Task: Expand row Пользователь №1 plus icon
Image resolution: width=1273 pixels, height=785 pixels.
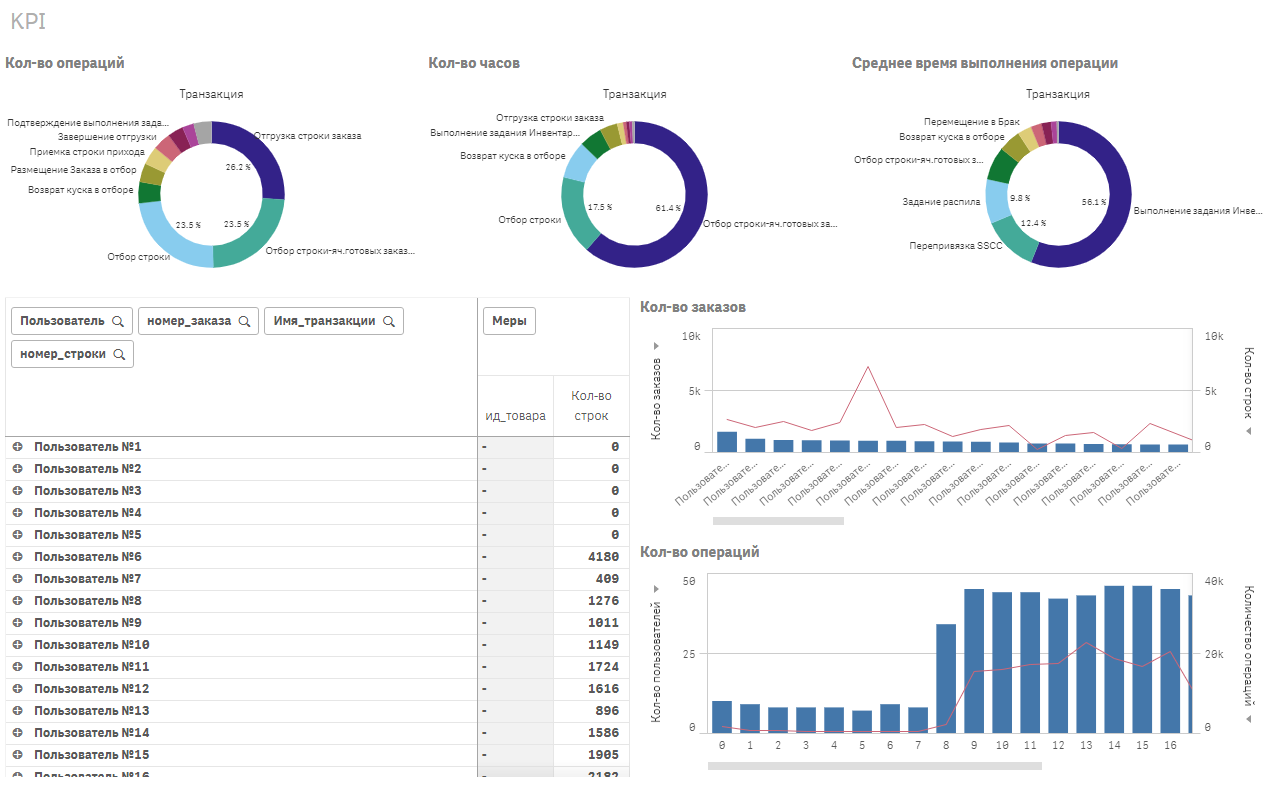Action: coord(18,447)
